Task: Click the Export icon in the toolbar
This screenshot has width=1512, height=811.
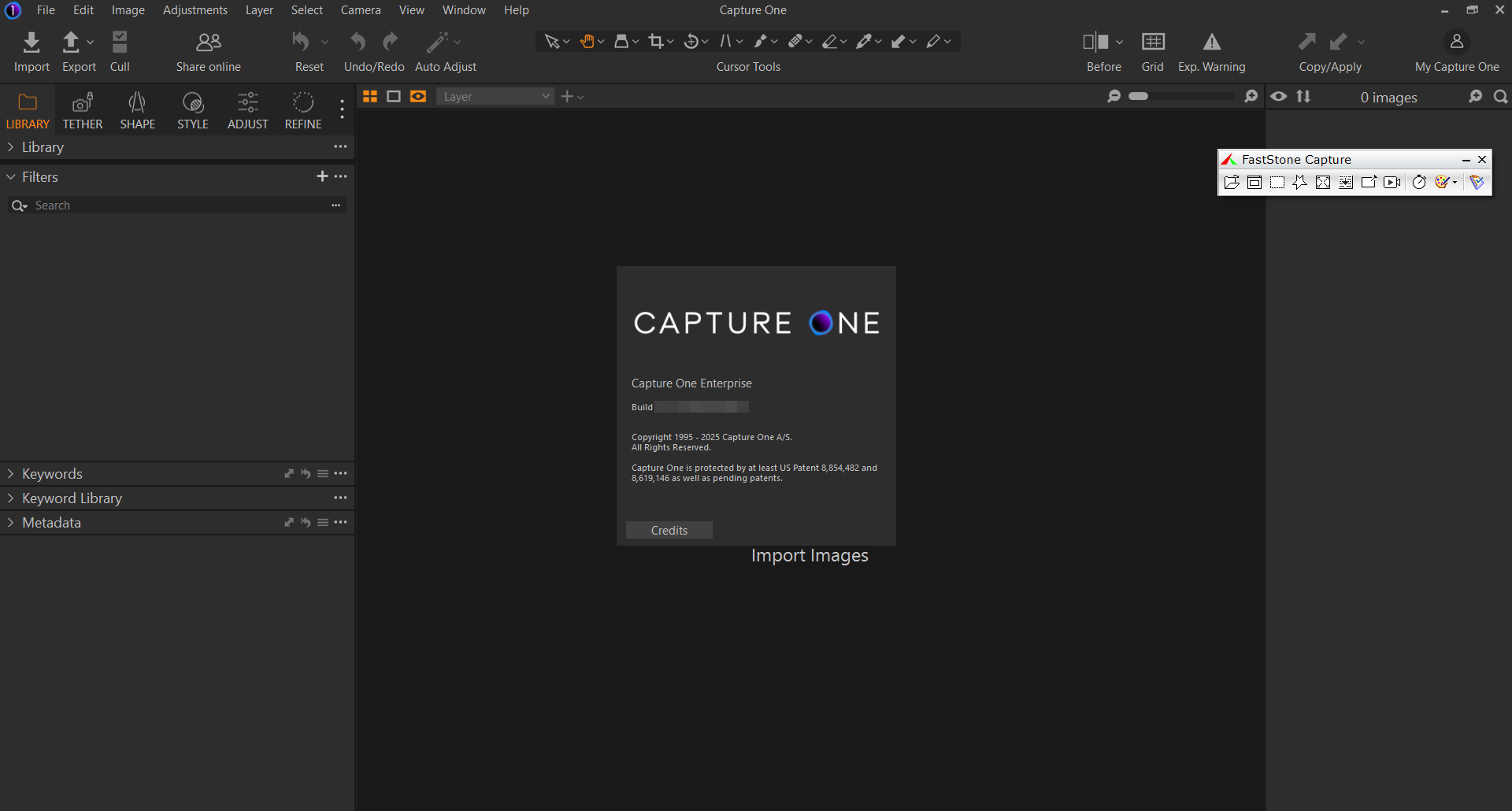Action: pyautogui.click(x=71, y=42)
